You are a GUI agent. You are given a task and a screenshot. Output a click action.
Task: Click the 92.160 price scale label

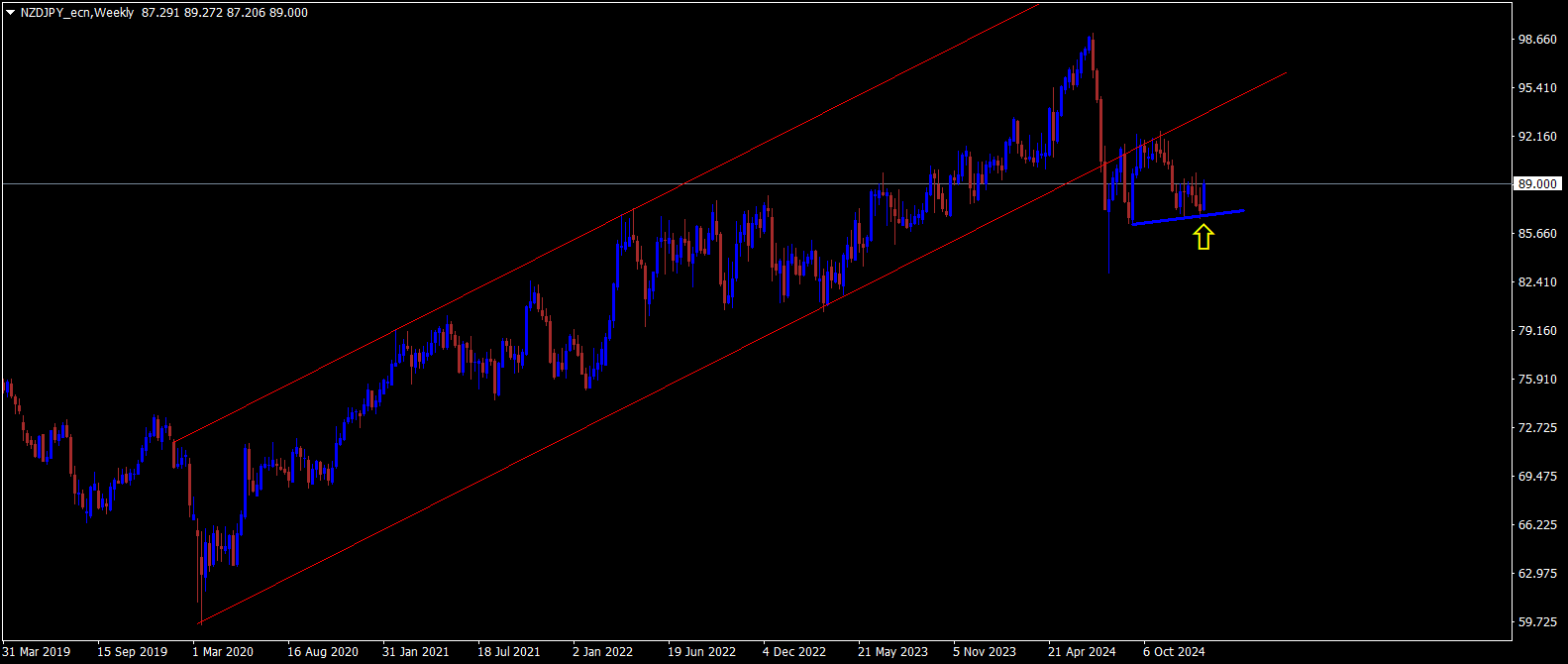[1538, 137]
